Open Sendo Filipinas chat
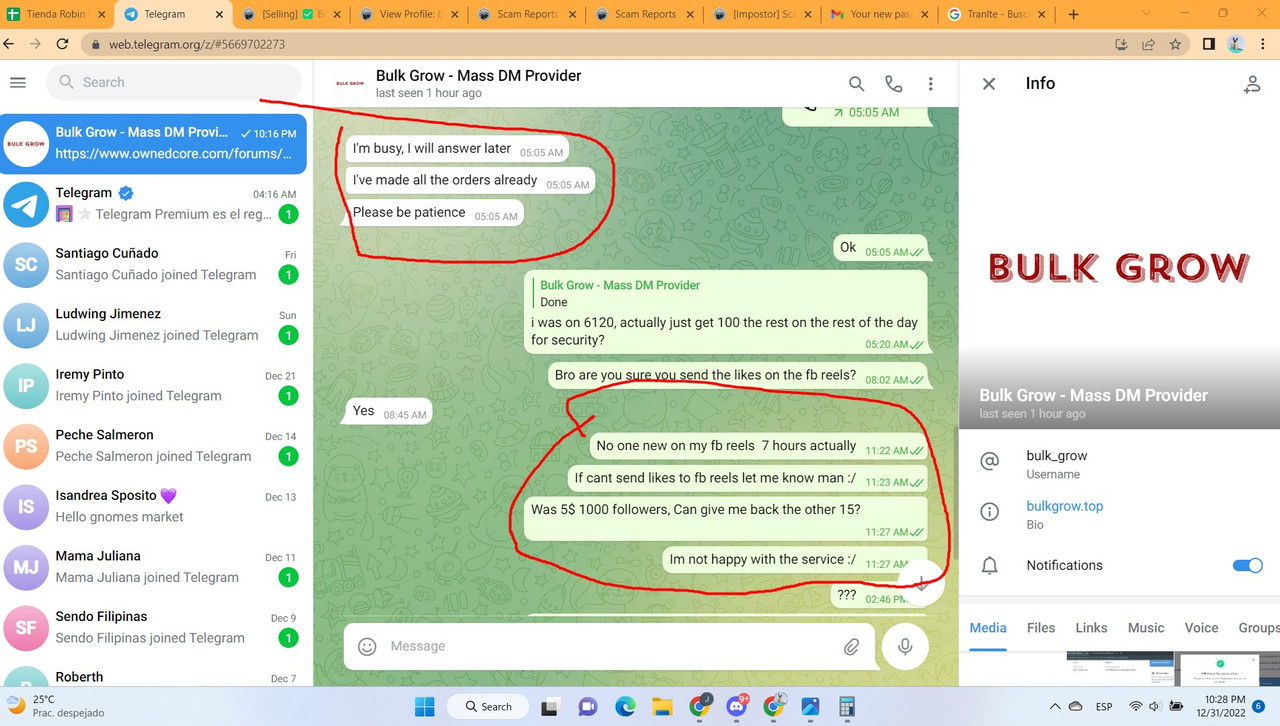The width and height of the screenshot is (1280, 726). [x=153, y=627]
